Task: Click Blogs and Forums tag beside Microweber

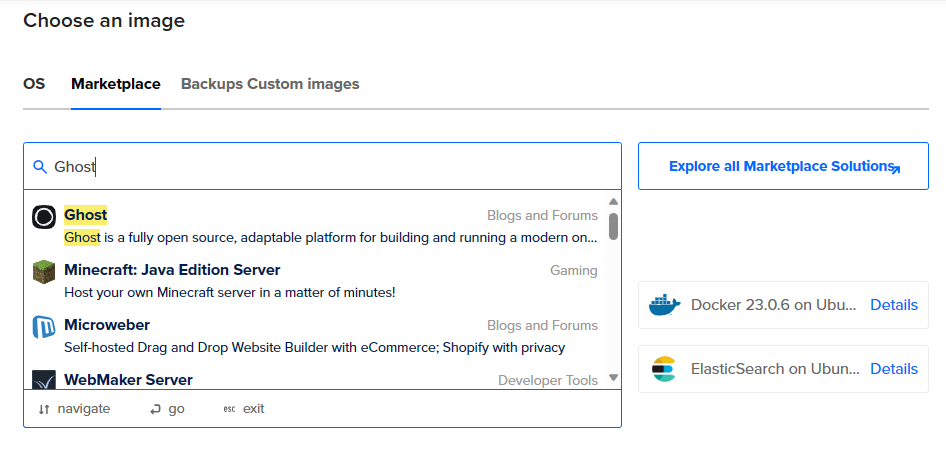Action: (x=542, y=326)
